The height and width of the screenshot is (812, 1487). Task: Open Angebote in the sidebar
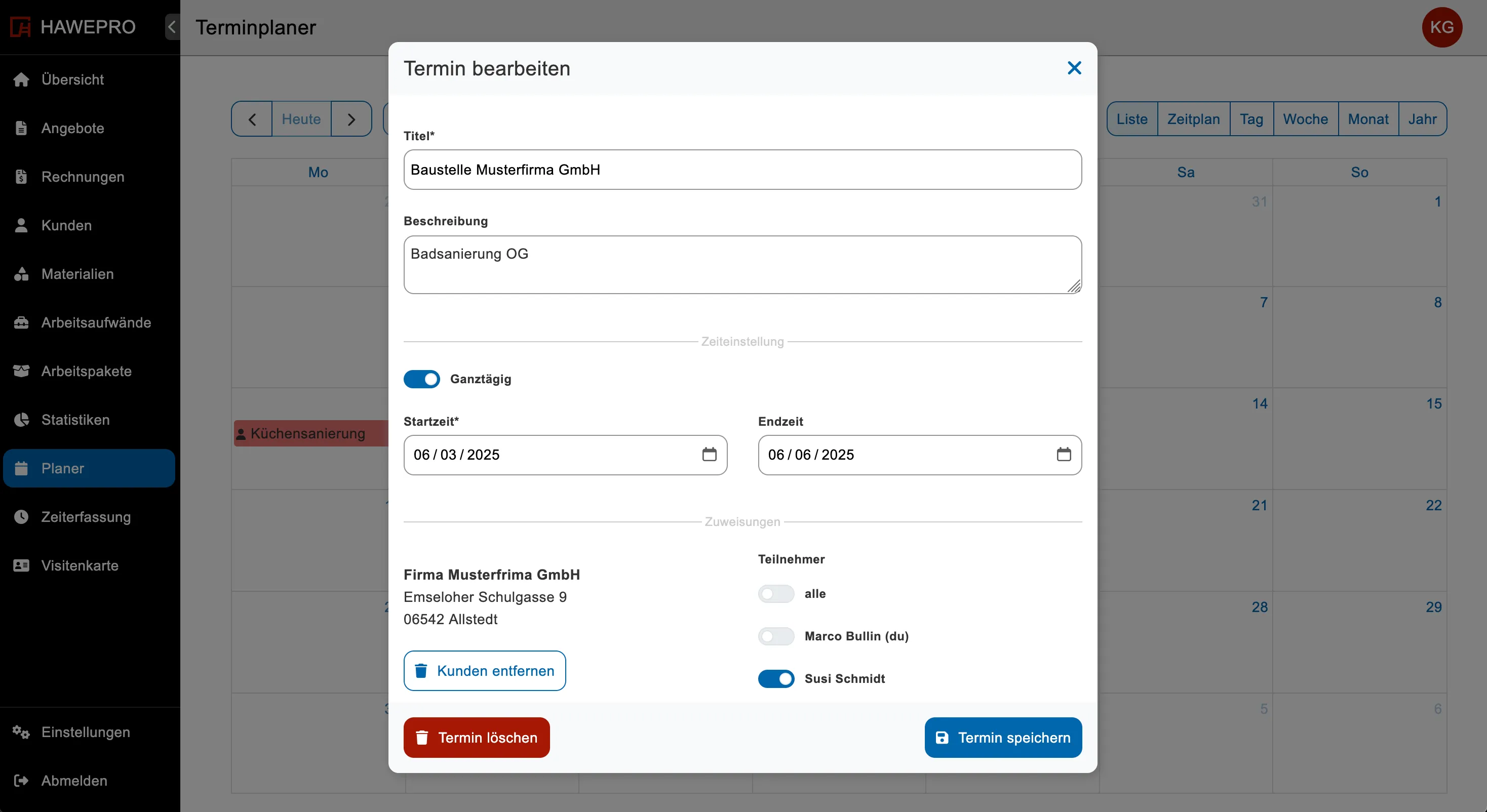coord(89,128)
